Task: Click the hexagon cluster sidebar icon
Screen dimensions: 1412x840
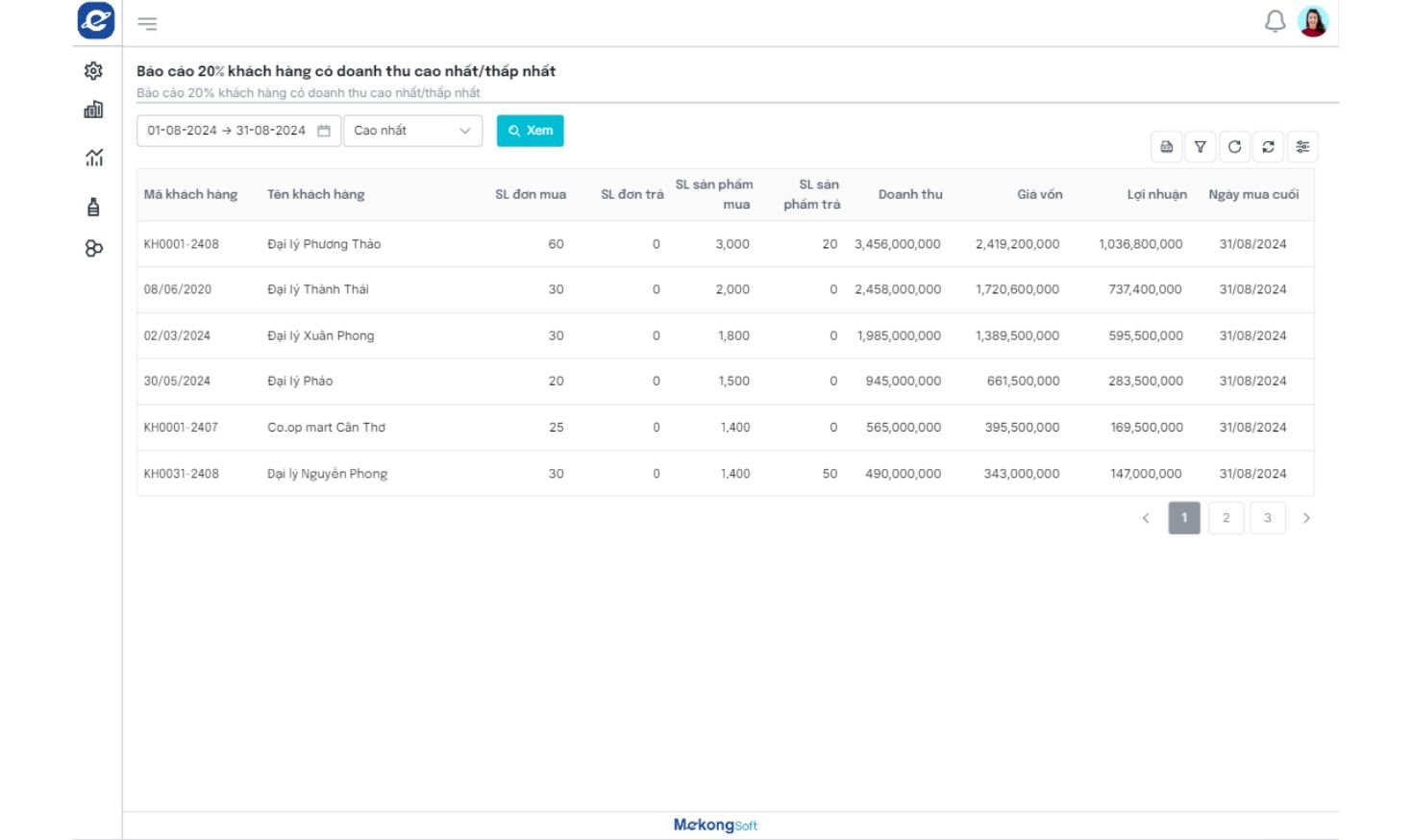Action: 93,249
